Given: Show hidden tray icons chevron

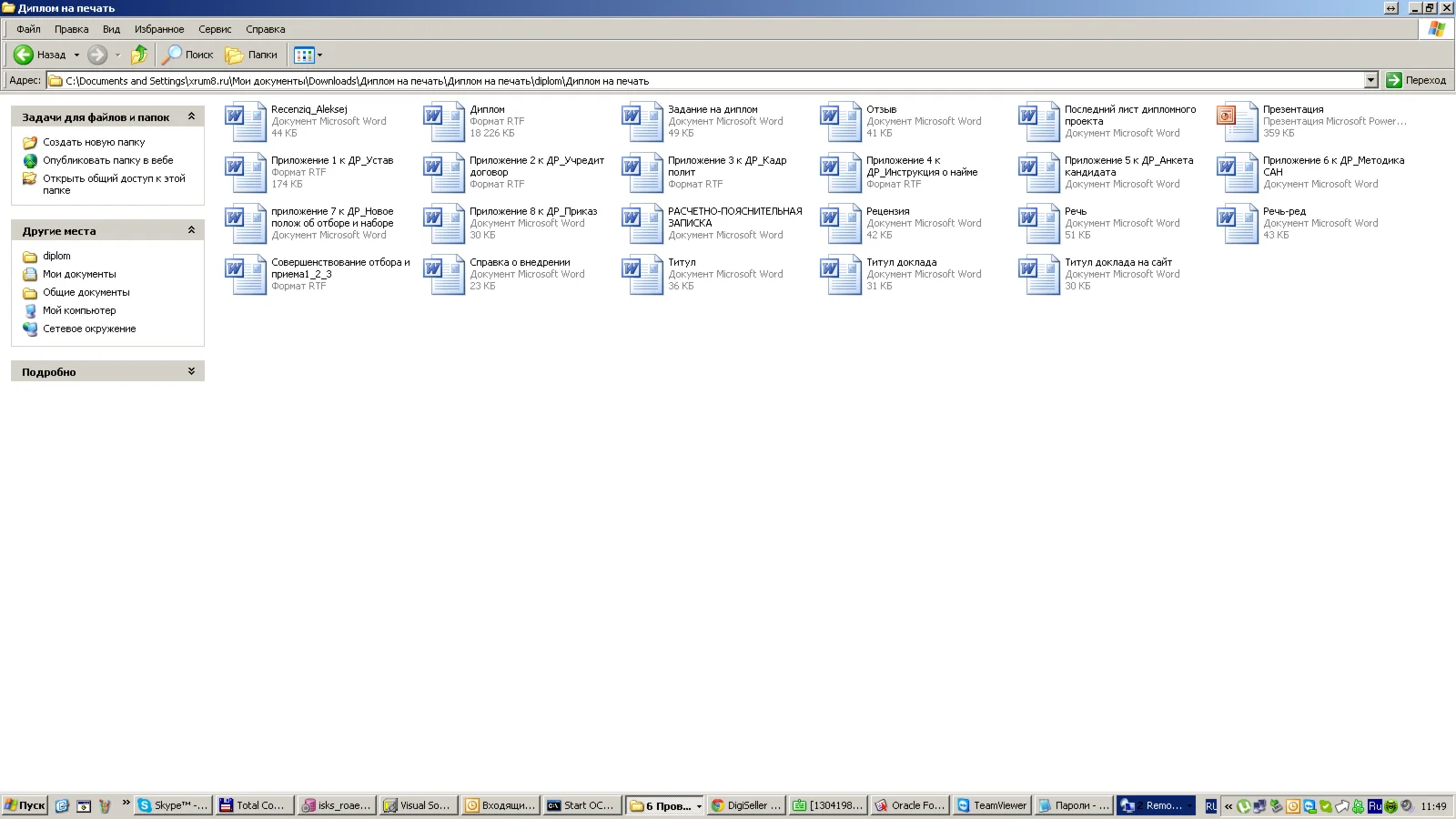Looking at the screenshot, I should 1228,806.
